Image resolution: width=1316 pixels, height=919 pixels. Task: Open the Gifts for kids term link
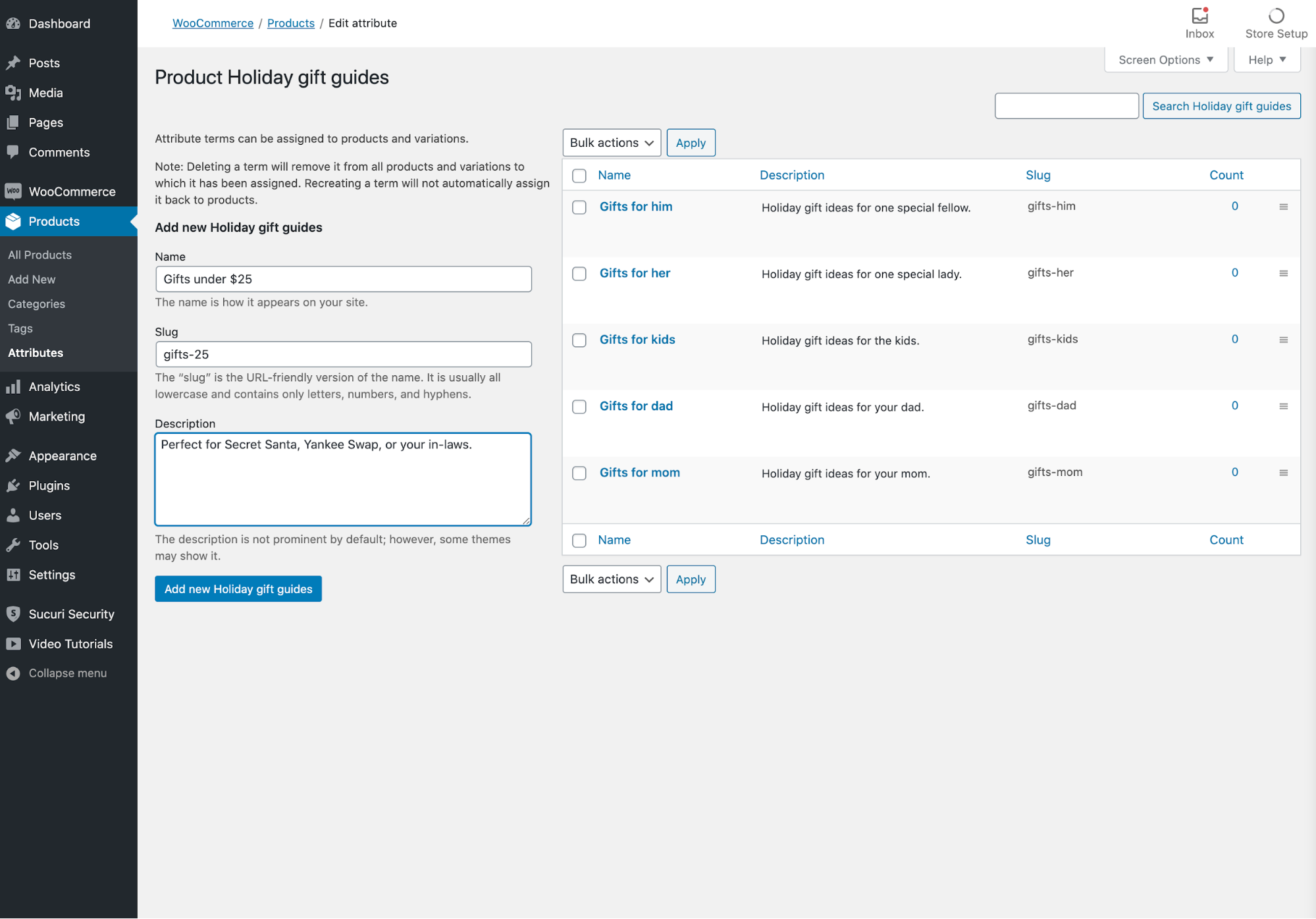pyautogui.click(x=637, y=340)
